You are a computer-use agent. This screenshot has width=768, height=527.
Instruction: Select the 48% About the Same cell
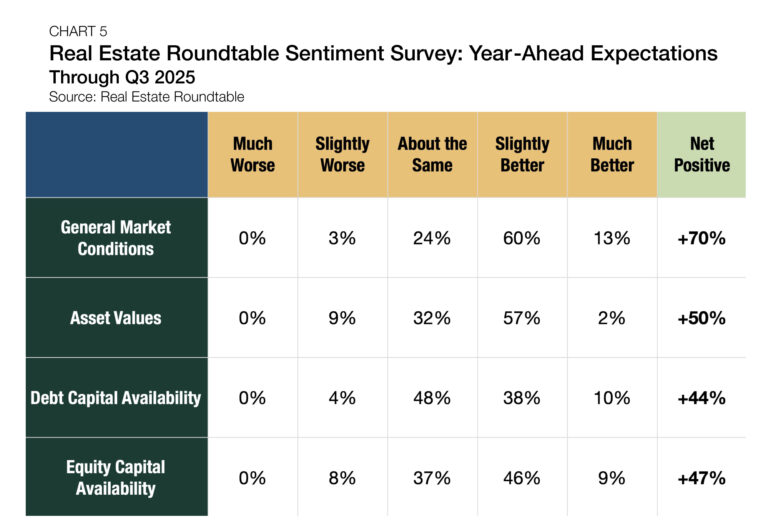point(432,398)
